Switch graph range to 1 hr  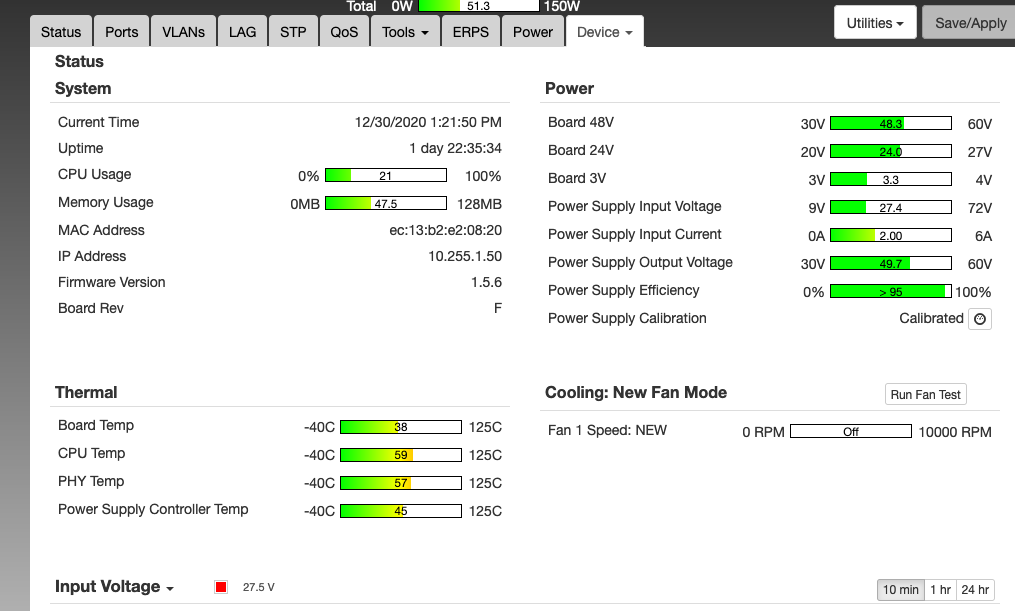(940, 590)
